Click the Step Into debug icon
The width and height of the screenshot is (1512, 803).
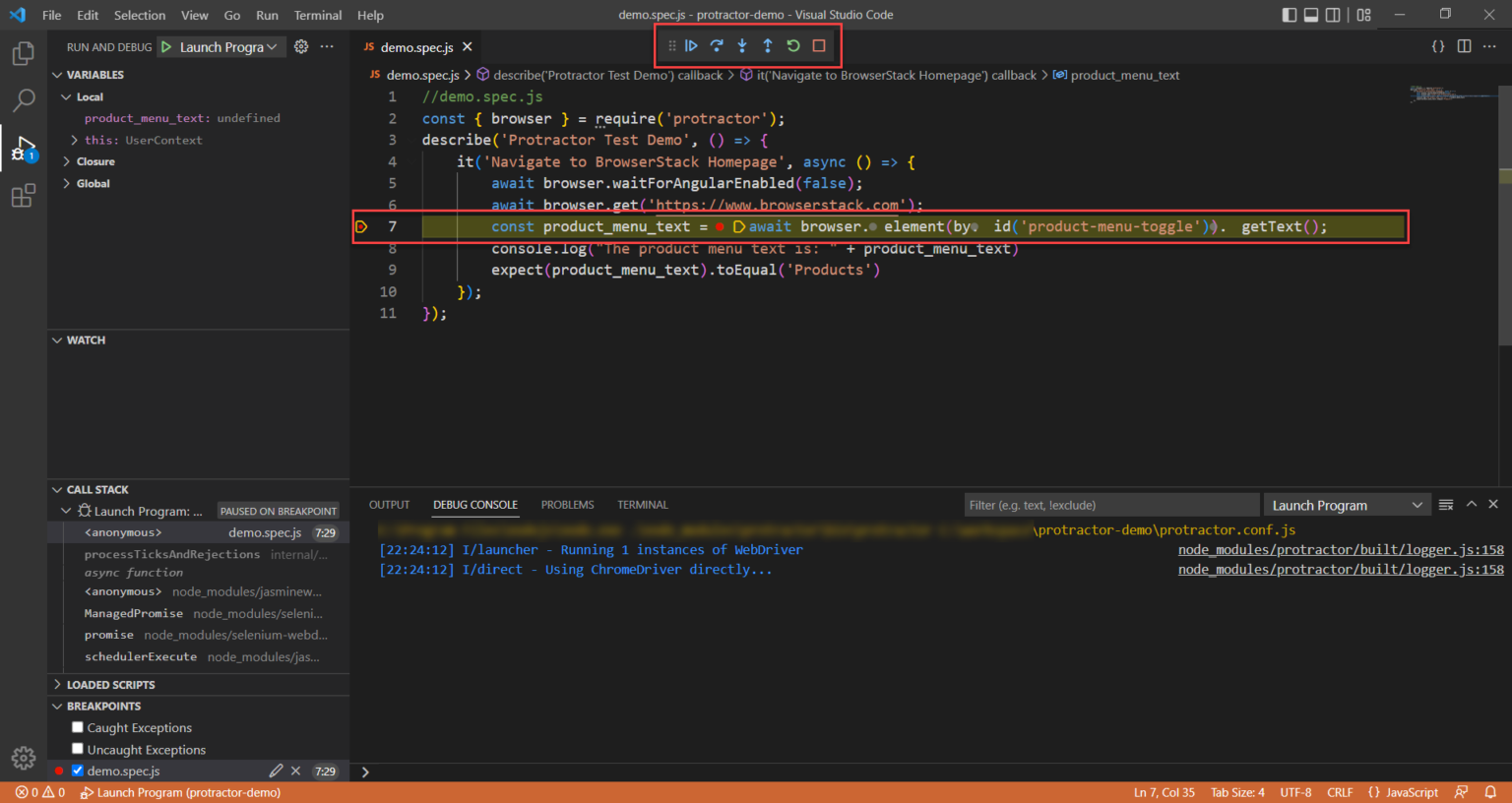tap(742, 46)
